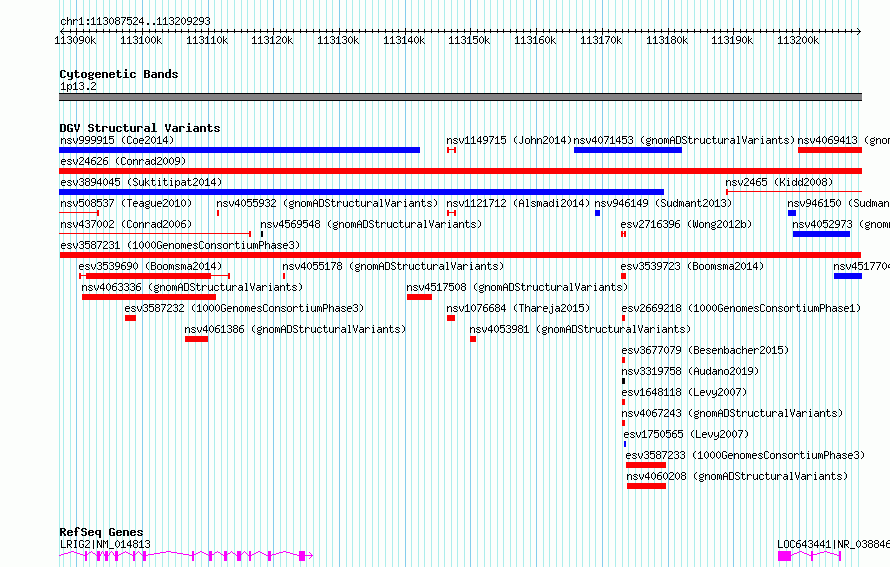Open the nsv4053981 (gnomADStructuralVariants) label
Viewport: 890px width, 567px height.
click(580, 329)
